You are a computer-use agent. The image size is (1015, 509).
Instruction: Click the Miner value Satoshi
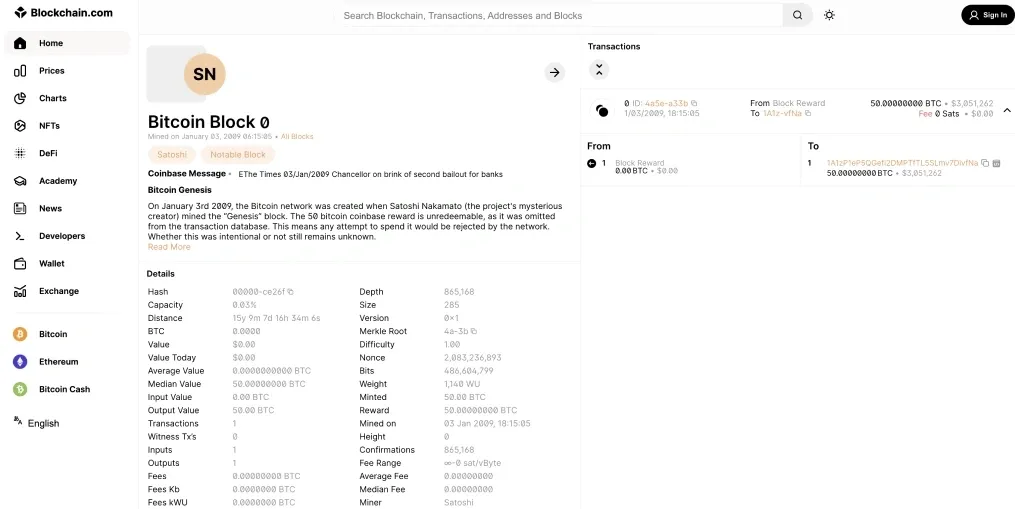pyautogui.click(x=458, y=503)
